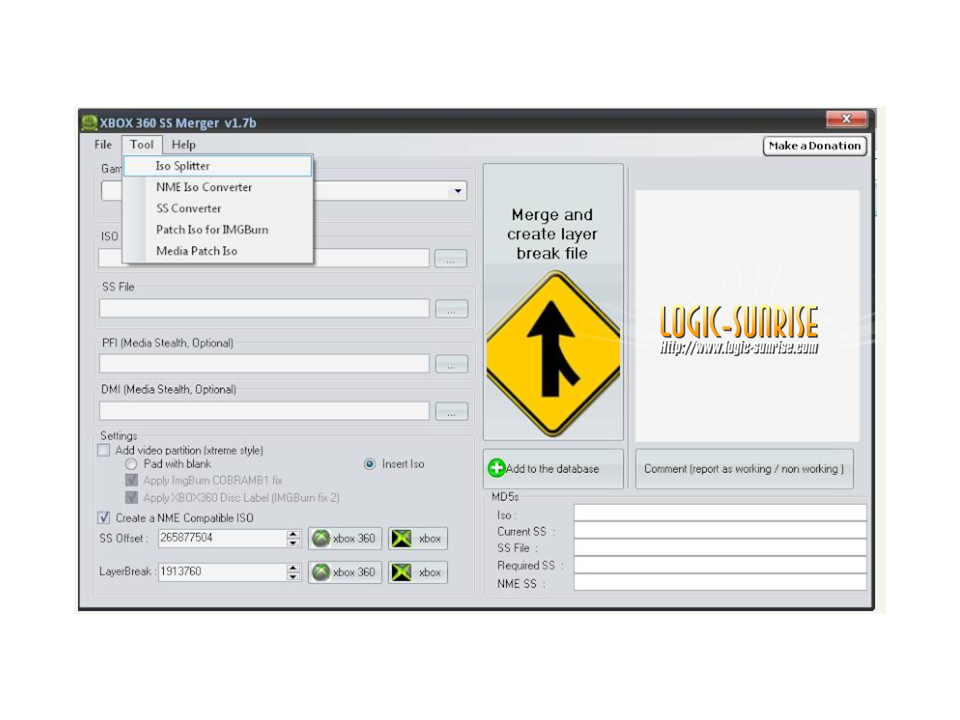Click the SS File path field
The height and width of the screenshot is (720, 960).
(x=264, y=309)
